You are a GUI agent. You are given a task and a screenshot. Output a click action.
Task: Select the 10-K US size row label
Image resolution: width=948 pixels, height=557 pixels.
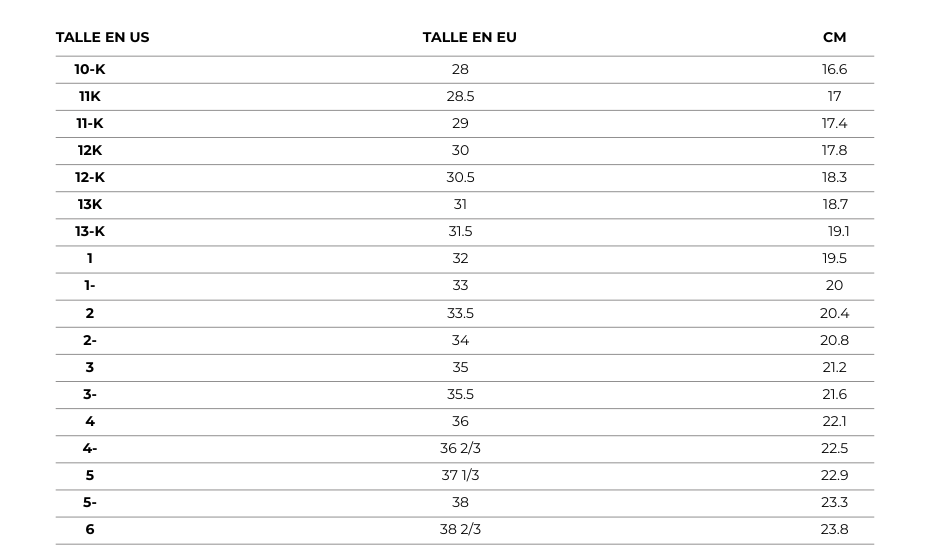[x=89, y=70]
